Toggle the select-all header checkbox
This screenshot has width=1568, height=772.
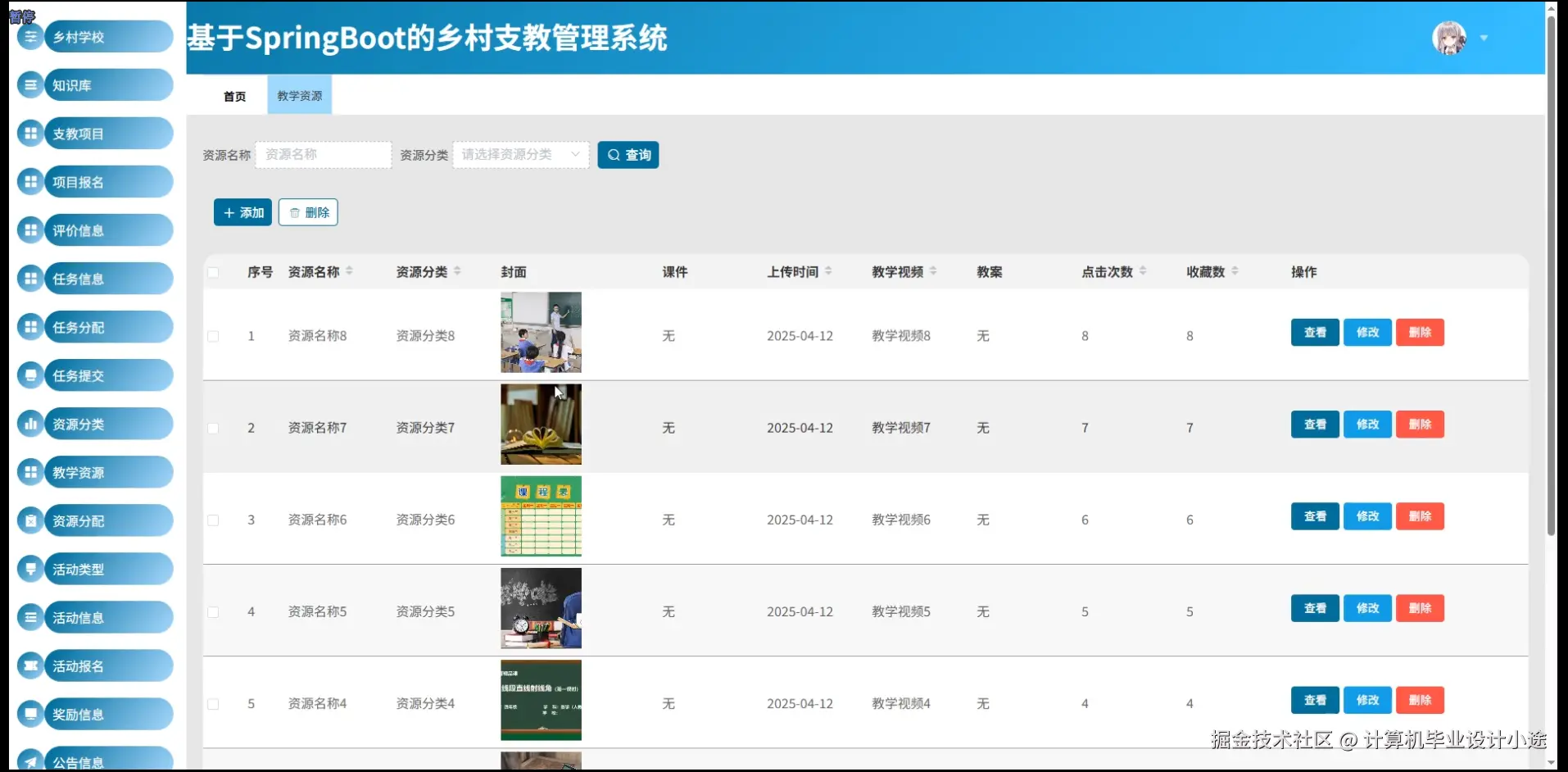click(x=213, y=272)
